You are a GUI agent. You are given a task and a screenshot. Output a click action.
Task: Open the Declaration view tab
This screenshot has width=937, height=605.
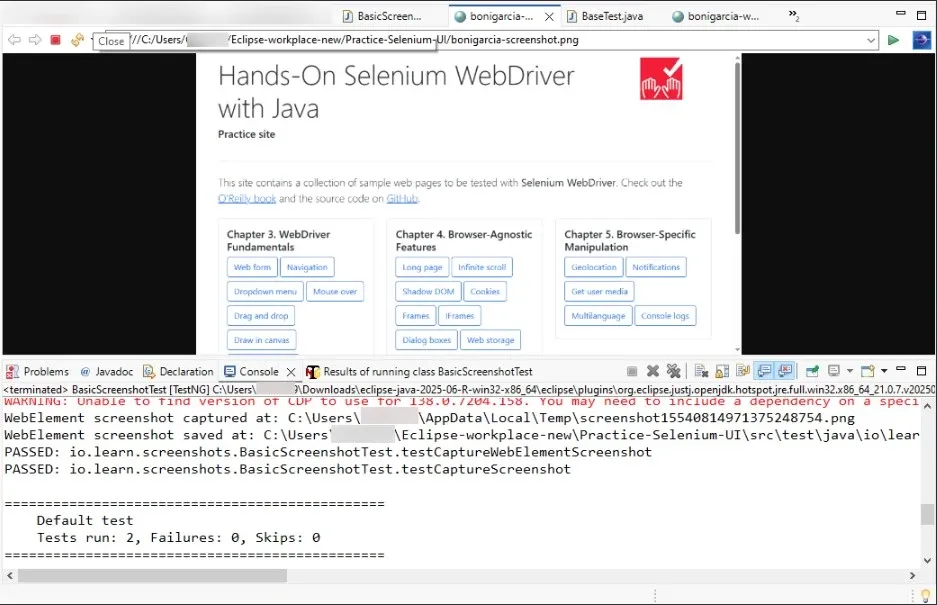(x=178, y=371)
